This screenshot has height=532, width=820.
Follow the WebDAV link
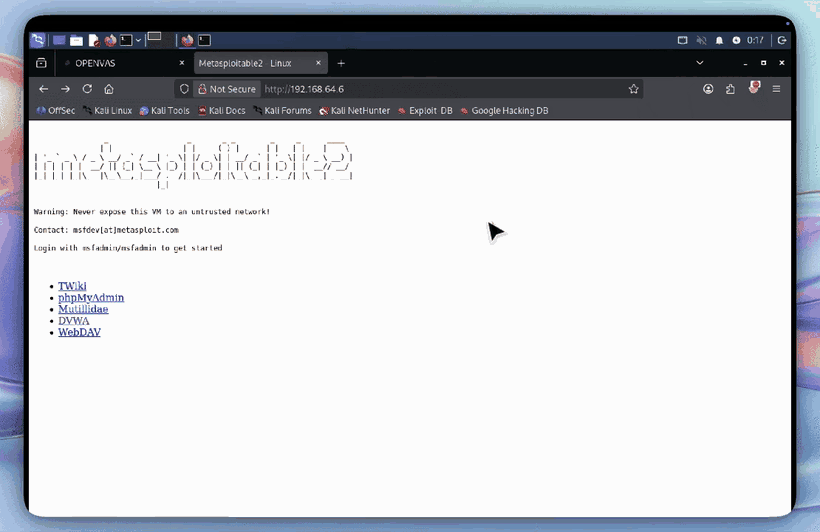[79, 332]
